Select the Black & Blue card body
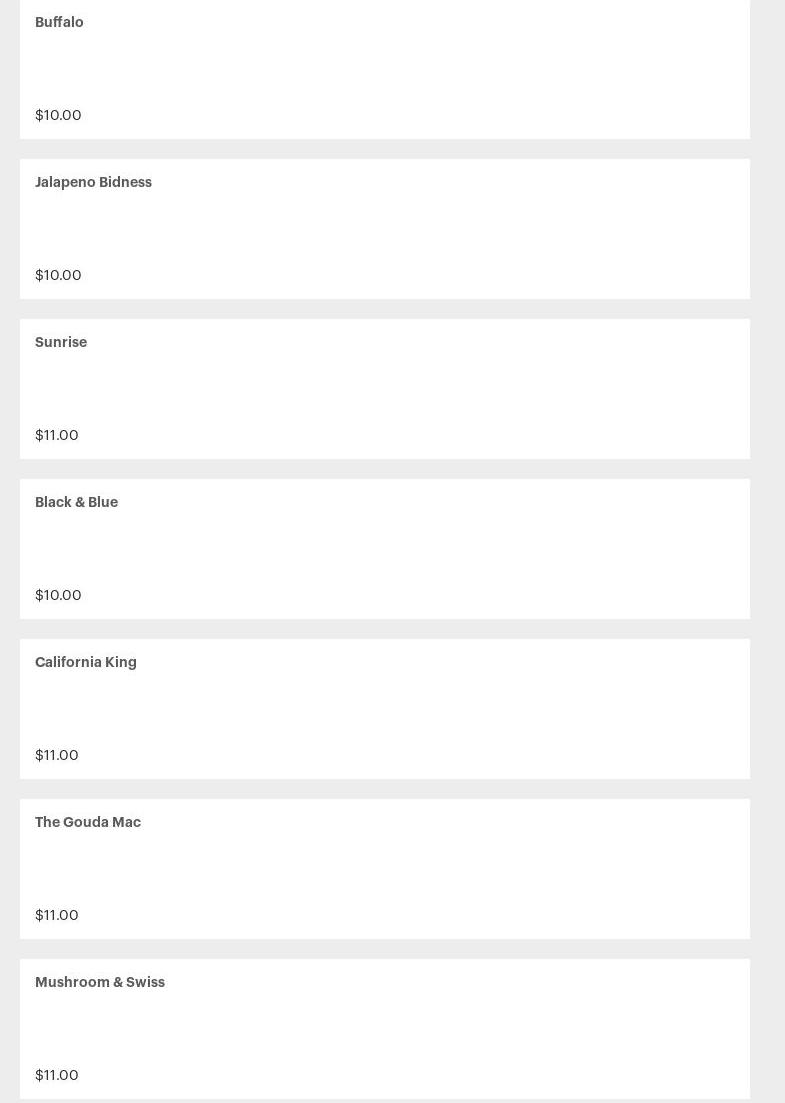Image resolution: width=785 pixels, height=1103 pixels. tap(385, 549)
